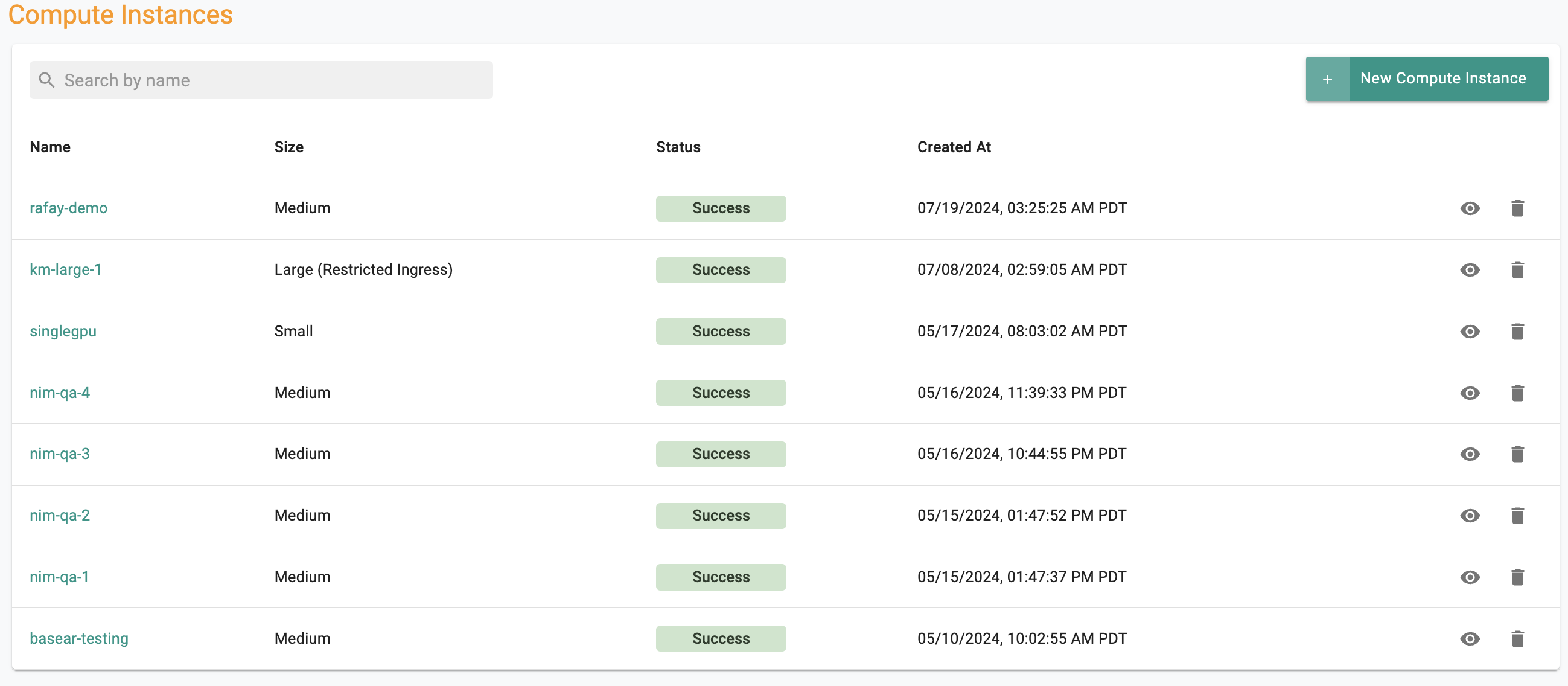
Task: Select date '05/17/2024, 08:03:02 AM PDT'
Action: (x=1022, y=331)
